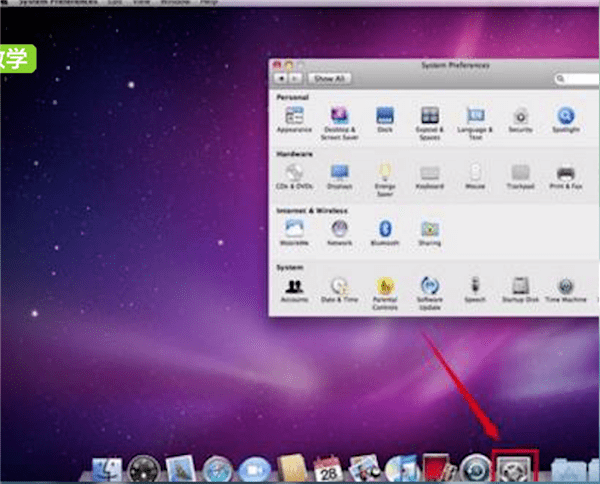The height and width of the screenshot is (484, 600).
Task: Open Parental Controls preferences
Action: click(x=385, y=293)
